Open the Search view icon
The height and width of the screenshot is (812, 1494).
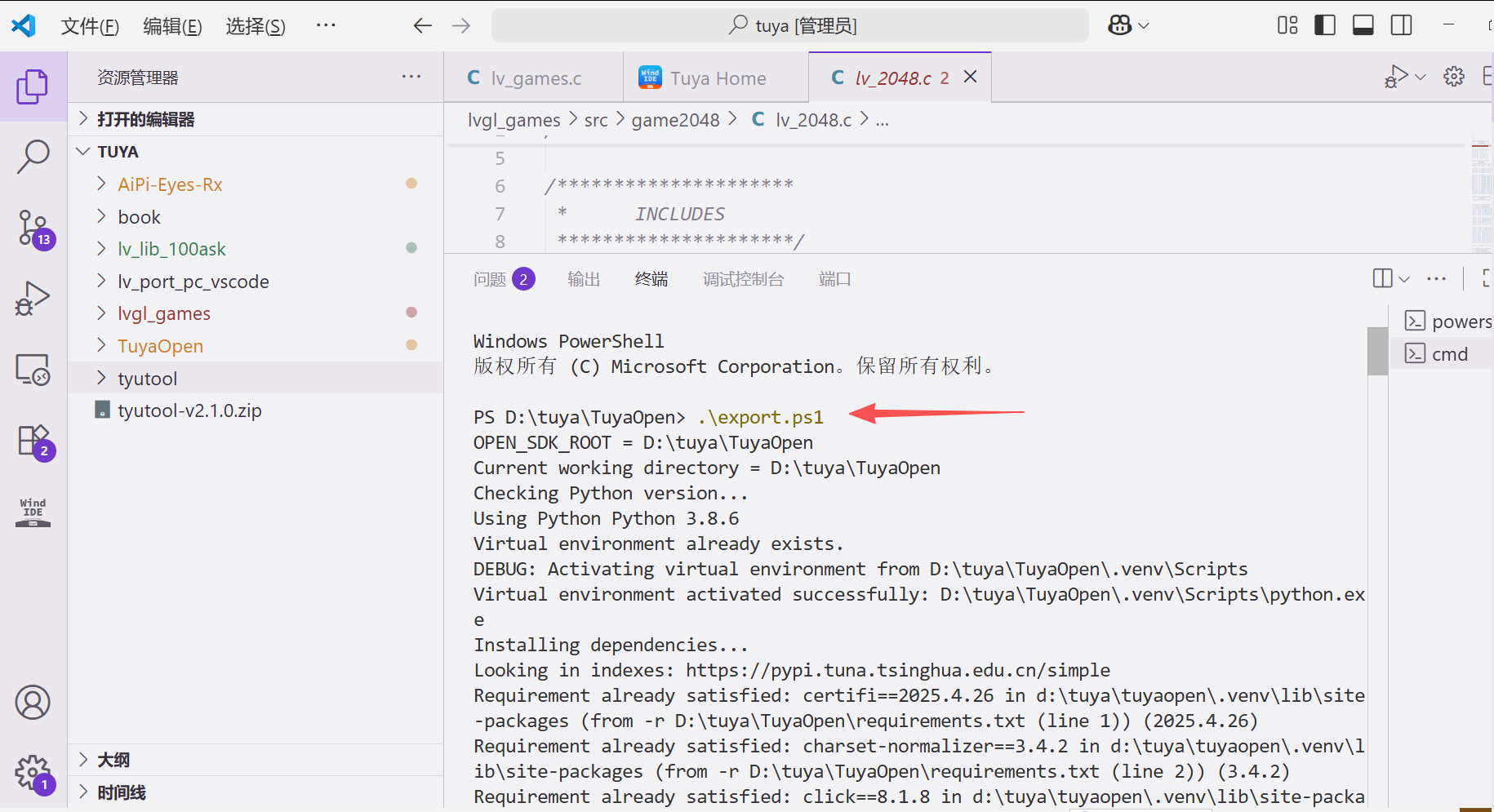click(33, 157)
